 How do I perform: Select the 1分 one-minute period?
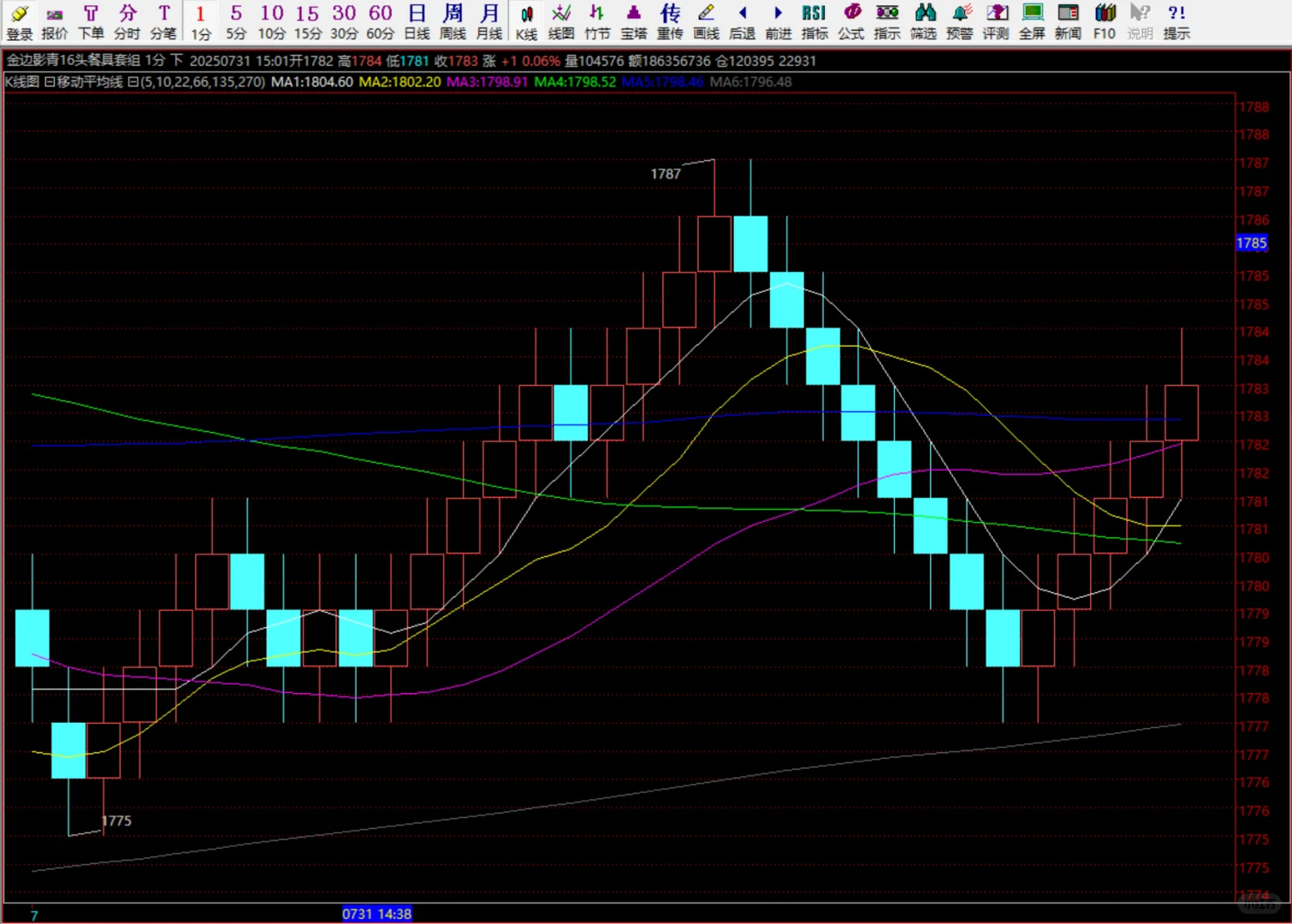[x=200, y=22]
